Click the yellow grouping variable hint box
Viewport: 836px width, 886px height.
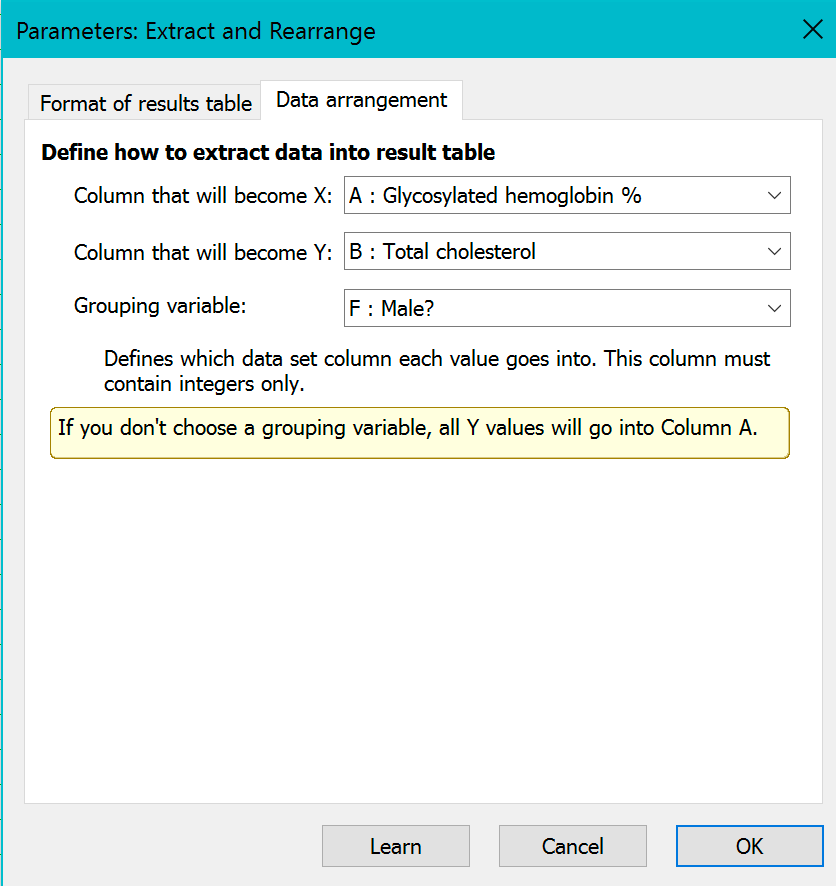419,431
